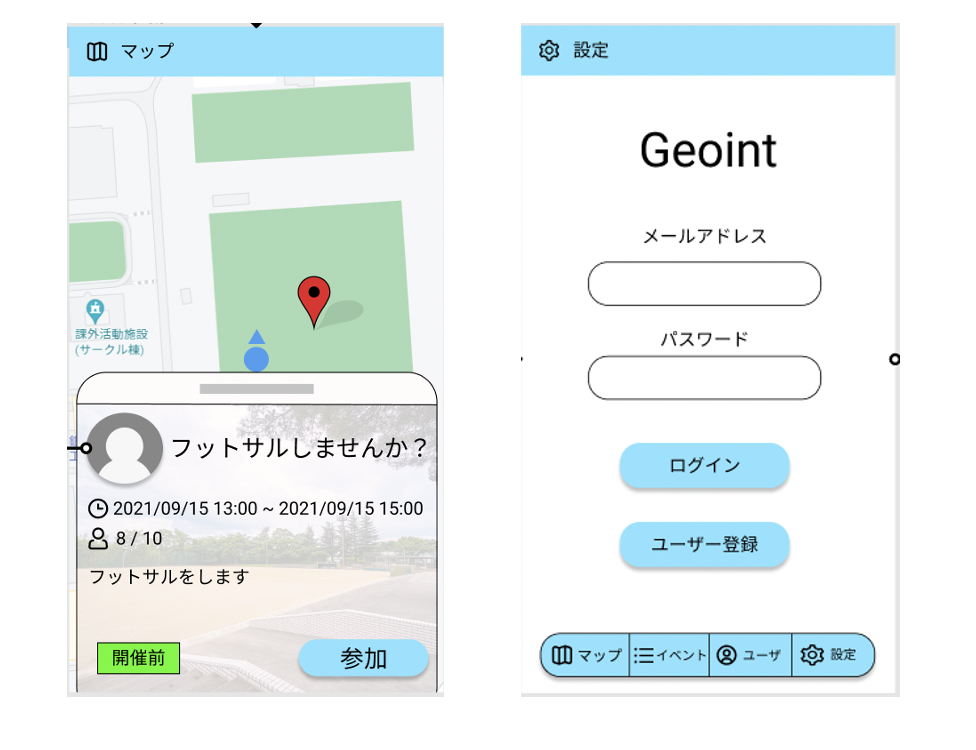Click the マップ header title text
This screenshot has height=750, width=976.
click(x=148, y=51)
